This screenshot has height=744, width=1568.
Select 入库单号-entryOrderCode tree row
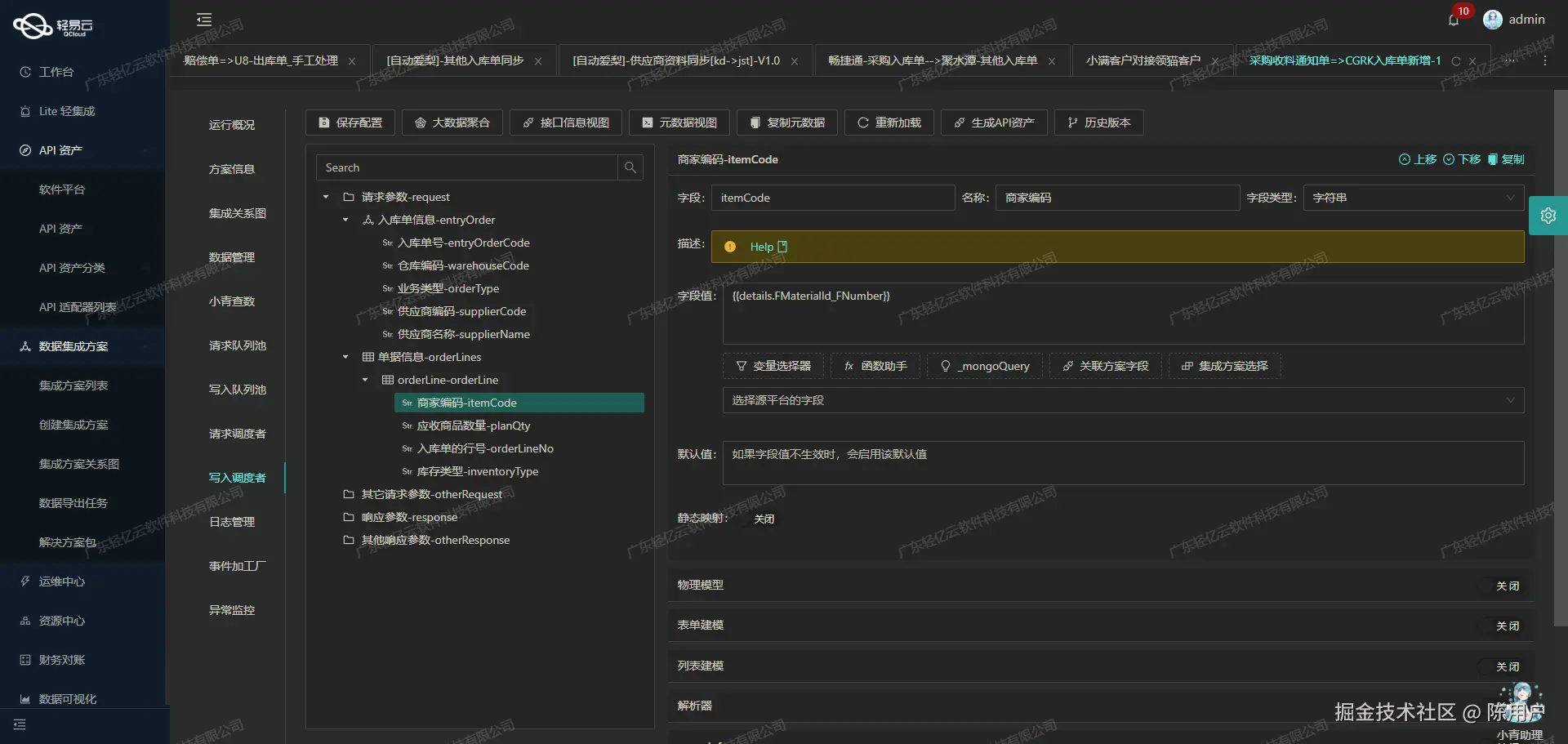point(463,243)
